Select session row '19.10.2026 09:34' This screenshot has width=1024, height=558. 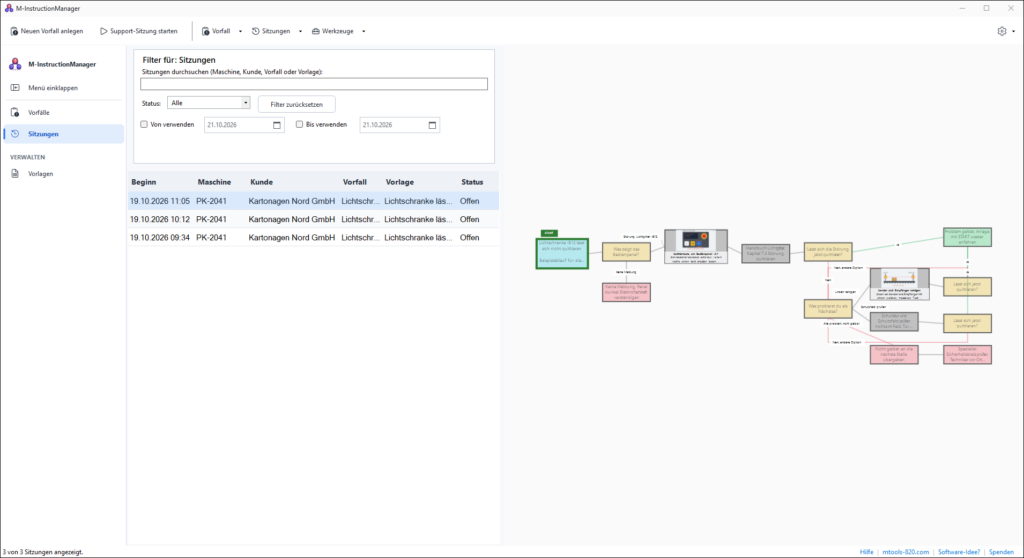coord(313,238)
